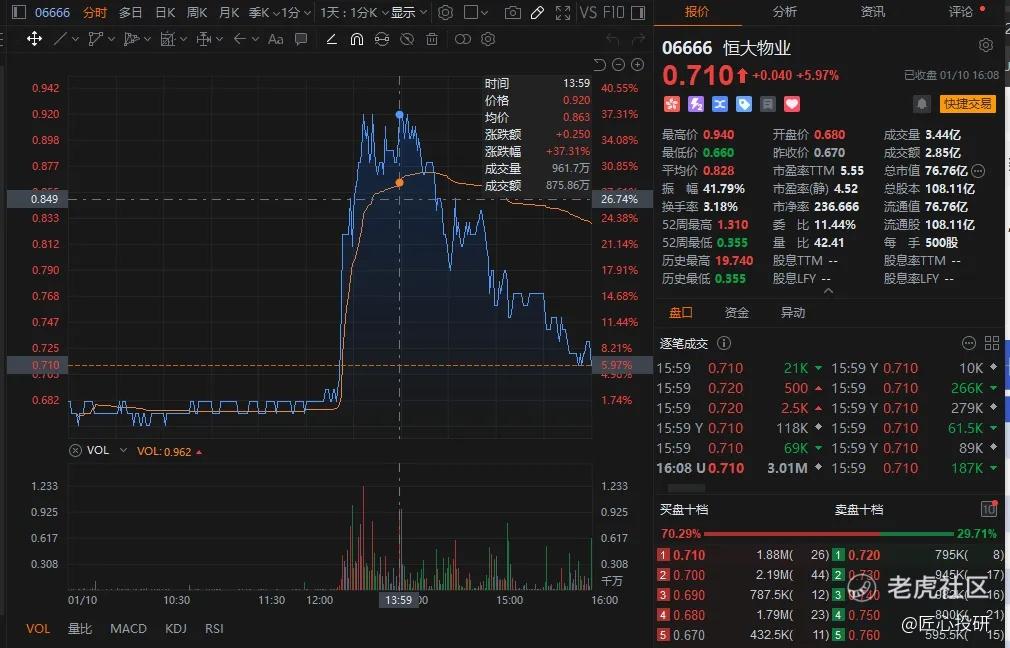The image size is (1010, 648).
Task: Expand the VOL indicator dropdown arrow
Action: (123, 450)
